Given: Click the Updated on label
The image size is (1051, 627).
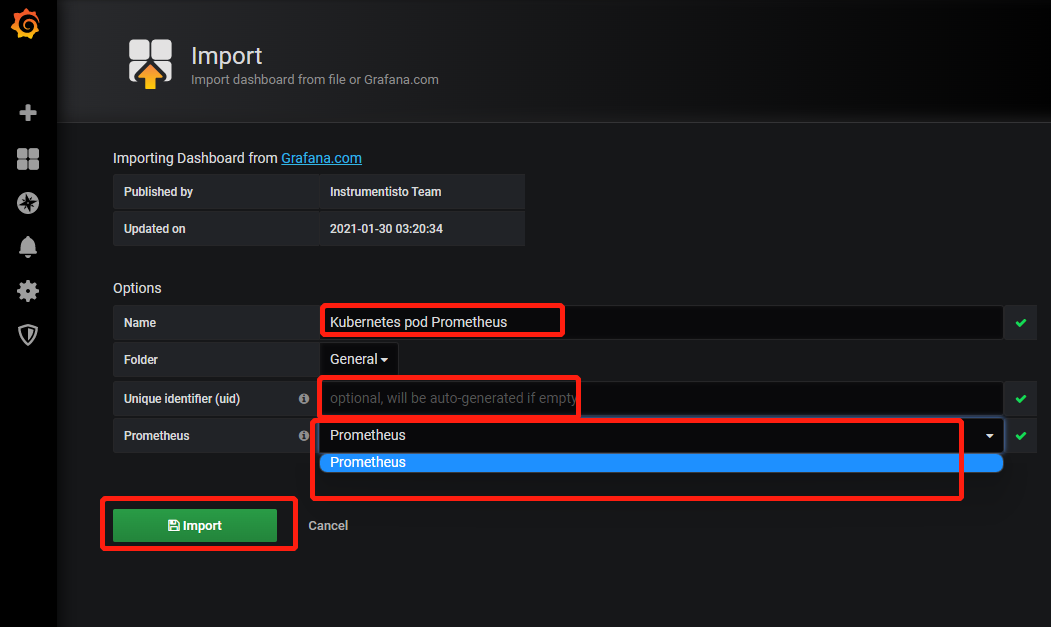Looking at the screenshot, I should click(154, 229).
